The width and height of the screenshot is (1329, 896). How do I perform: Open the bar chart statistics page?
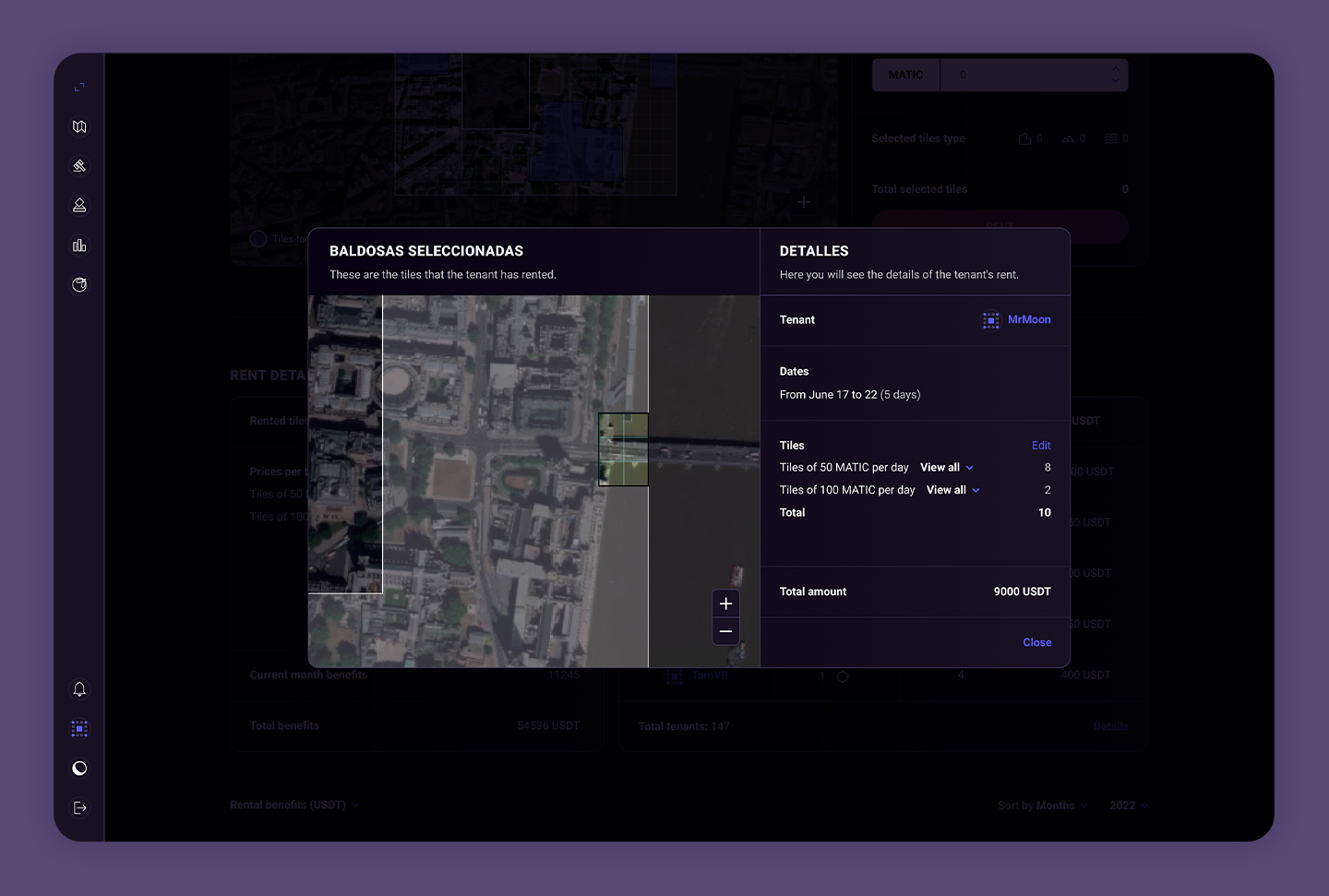(79, 245)
